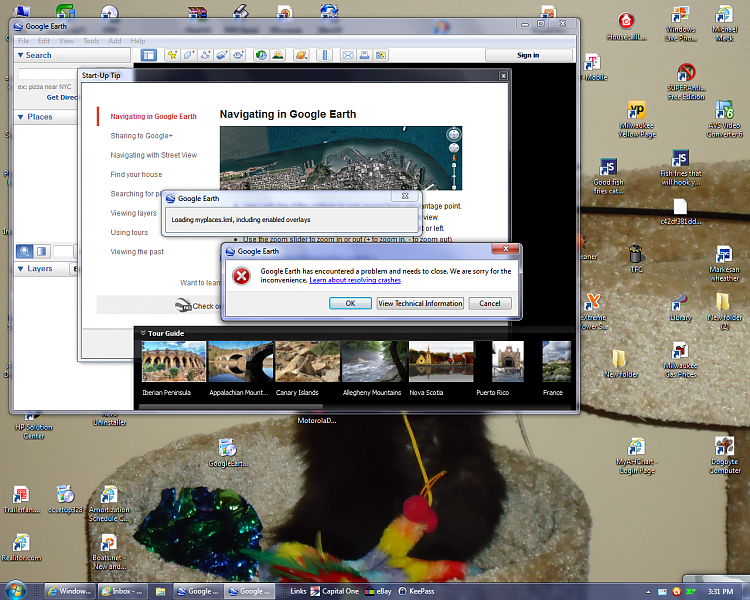Open the TFC trash can desktop icon
The image size is (750, 600).
pyautogui.click(x=636, y=258)
